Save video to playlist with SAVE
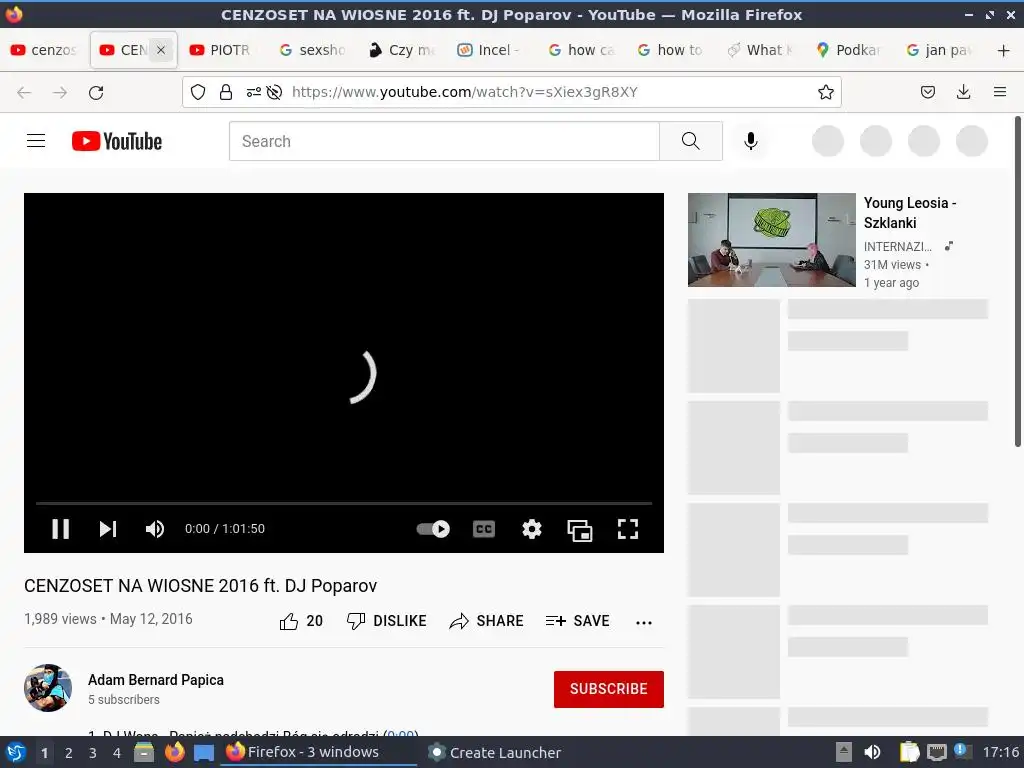The image size is (1024, 768). point(577,621)
